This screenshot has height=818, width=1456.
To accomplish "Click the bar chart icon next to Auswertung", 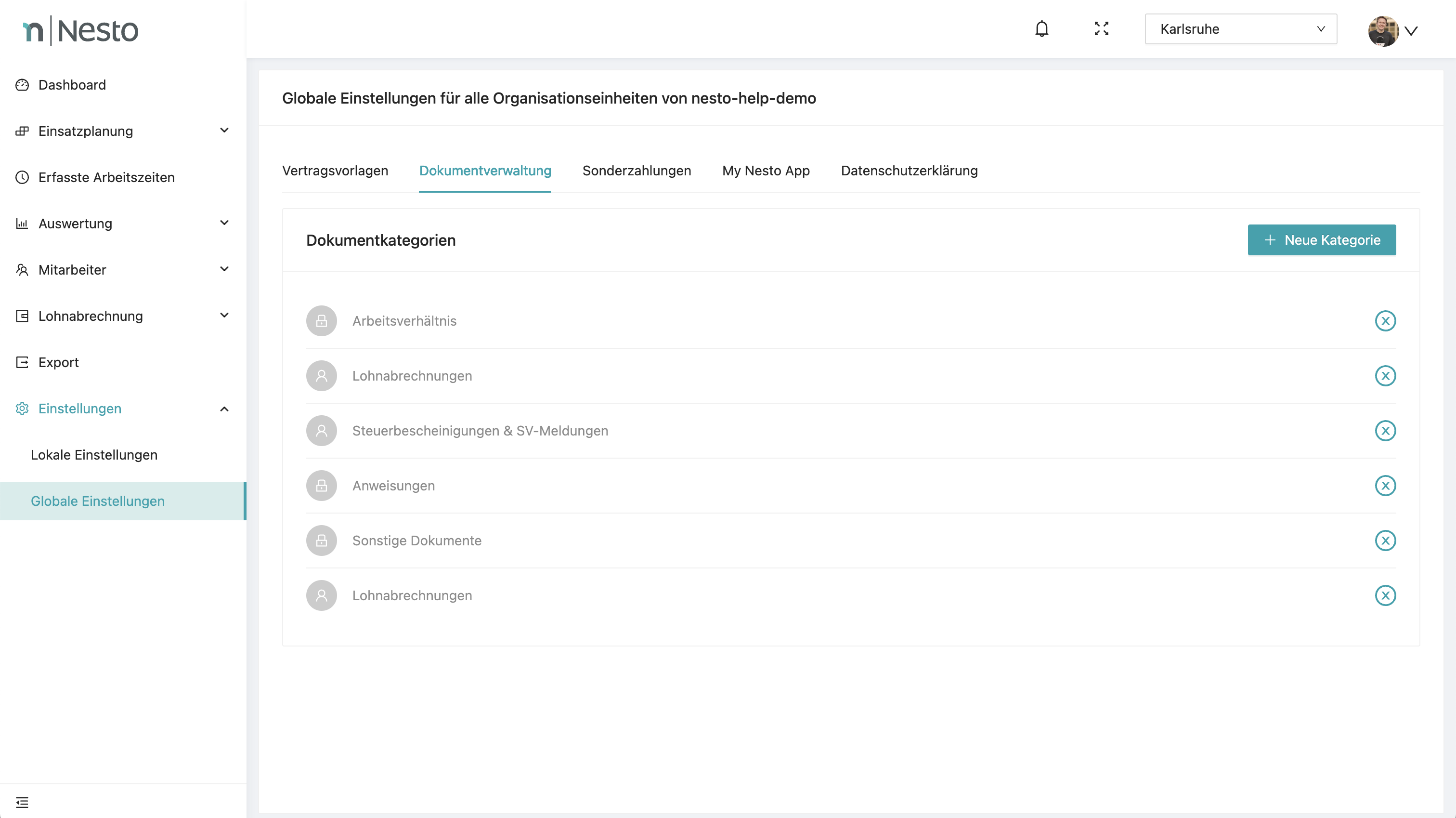I will click(x=22, y=224).
